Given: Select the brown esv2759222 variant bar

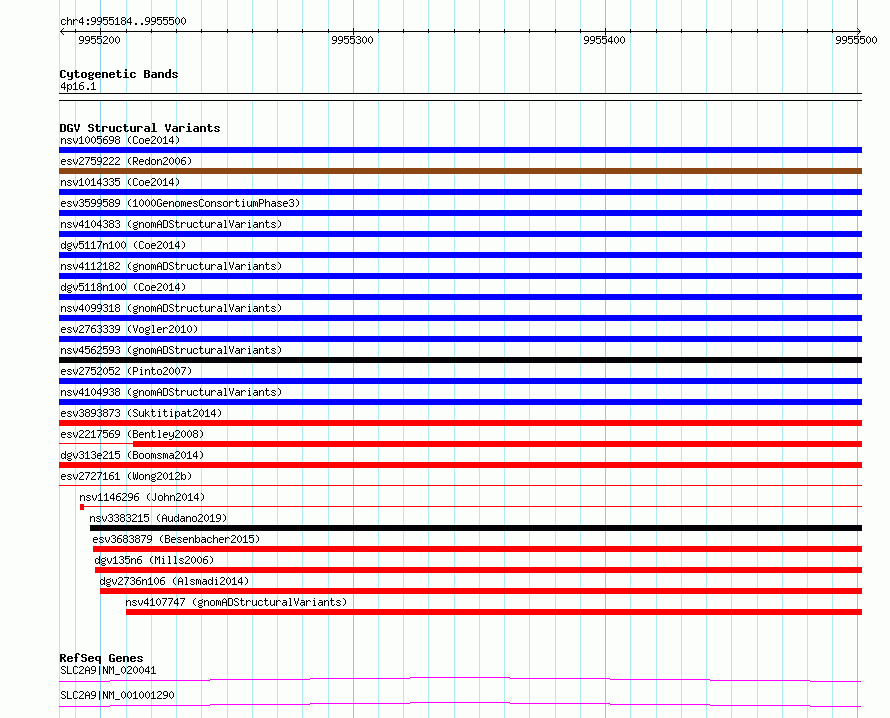Looking at the screenshot, I should click(460, 171).
